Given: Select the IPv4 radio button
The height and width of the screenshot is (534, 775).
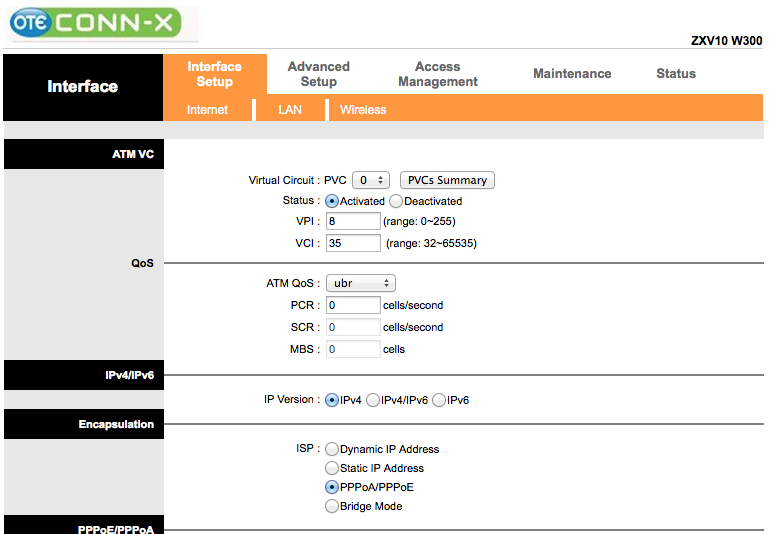Looking at the screenshot, I should 332,400.
